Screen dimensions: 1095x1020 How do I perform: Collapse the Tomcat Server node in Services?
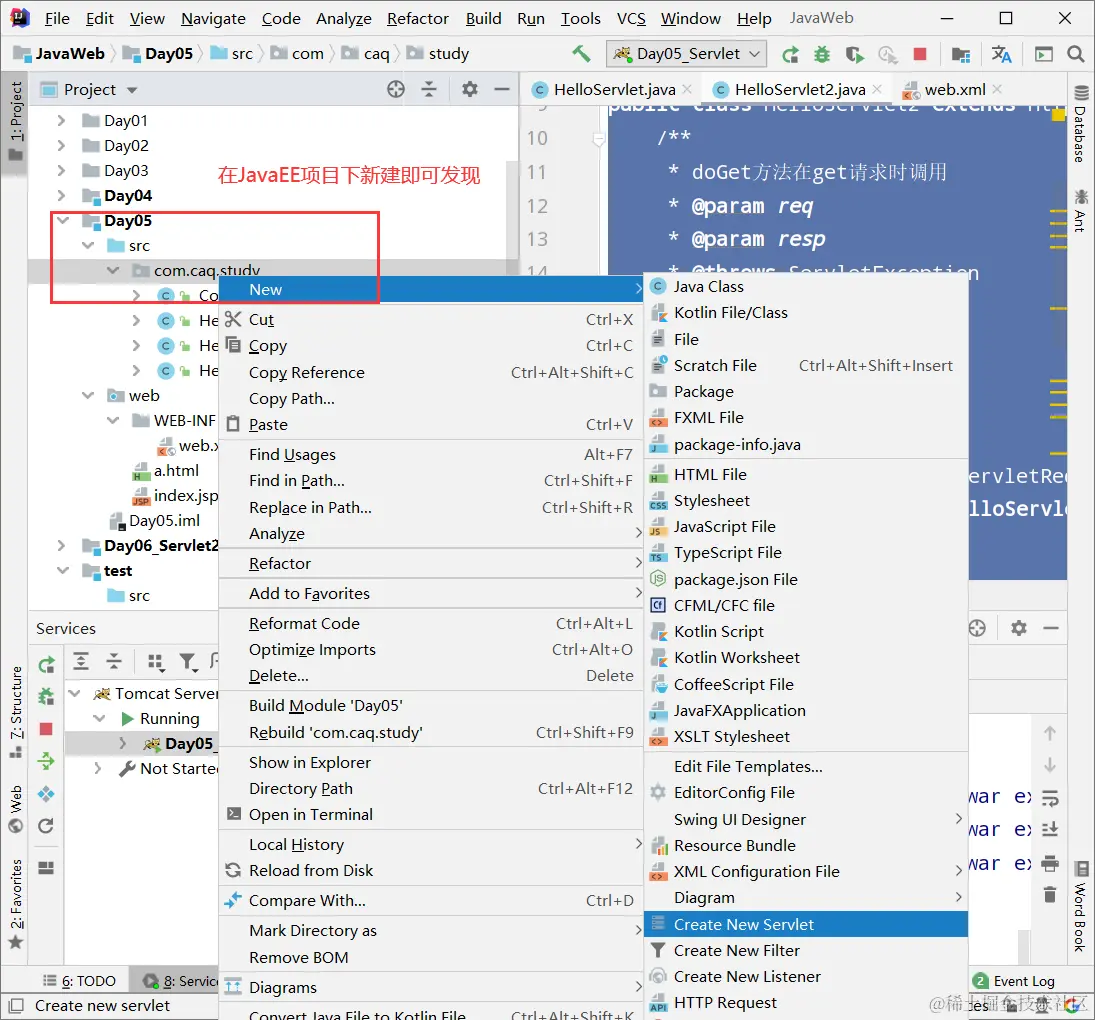(74, 693)
